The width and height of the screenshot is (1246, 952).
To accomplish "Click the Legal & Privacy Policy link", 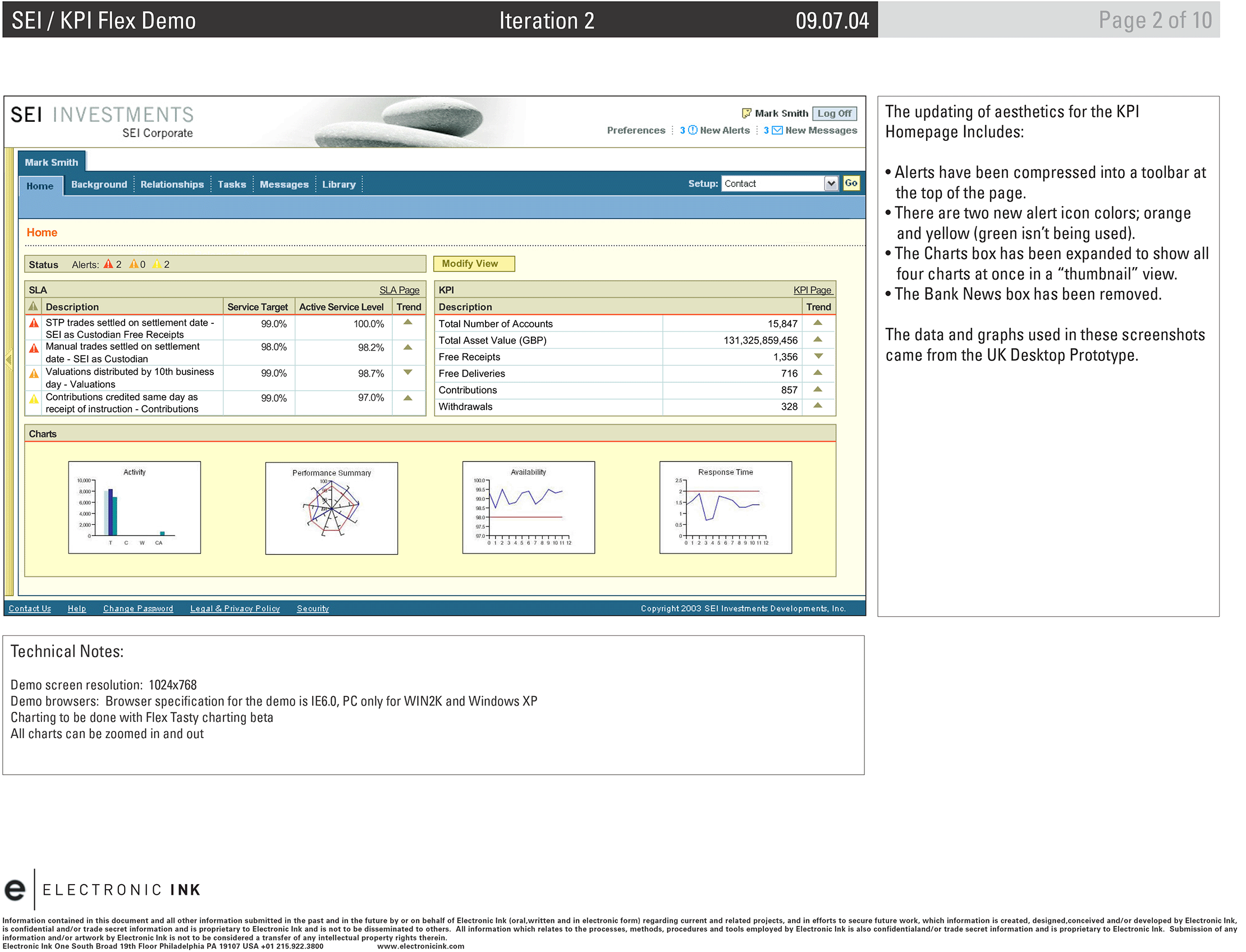I will pos(235,608).
